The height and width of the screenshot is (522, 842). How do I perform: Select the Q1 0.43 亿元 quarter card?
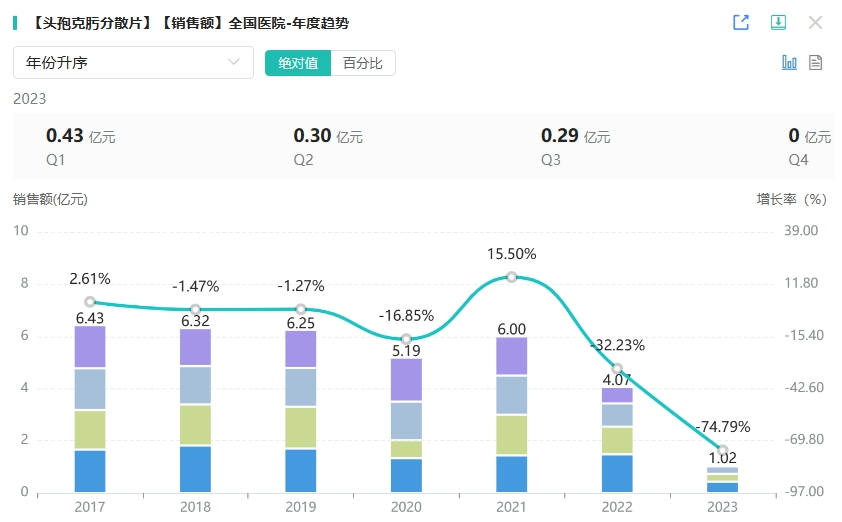click(x=81, y=146)
